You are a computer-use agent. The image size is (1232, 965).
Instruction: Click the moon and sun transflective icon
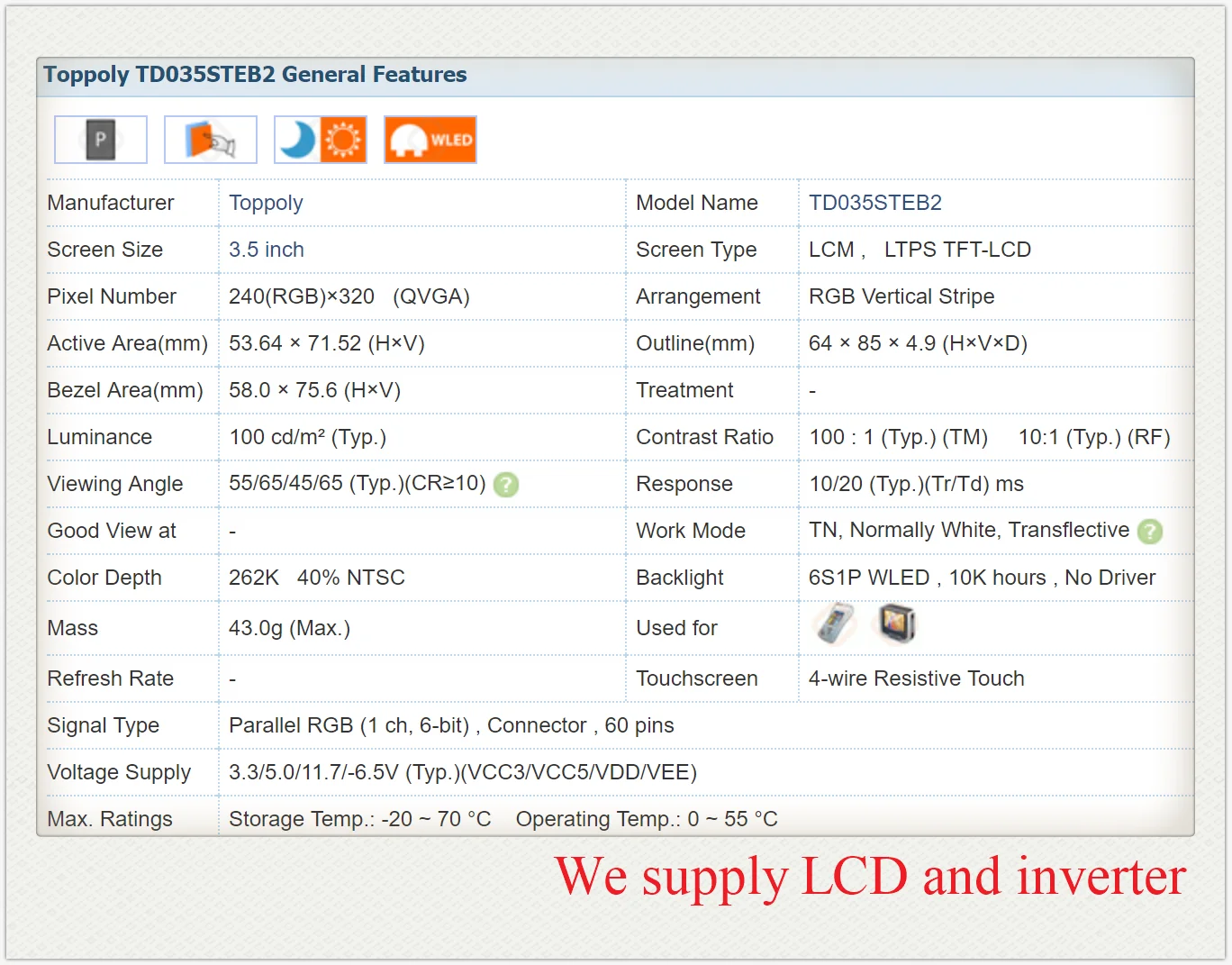click(x=321, y=140)
